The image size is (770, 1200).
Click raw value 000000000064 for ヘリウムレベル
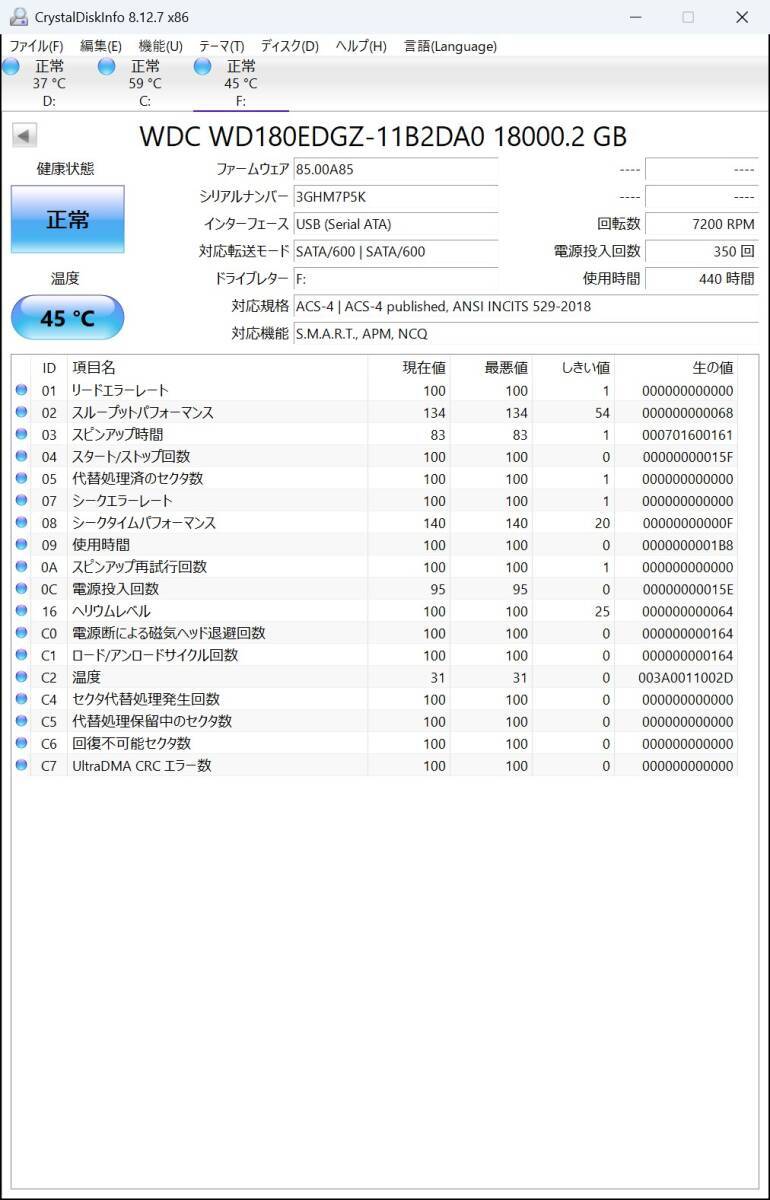(687, 611)
